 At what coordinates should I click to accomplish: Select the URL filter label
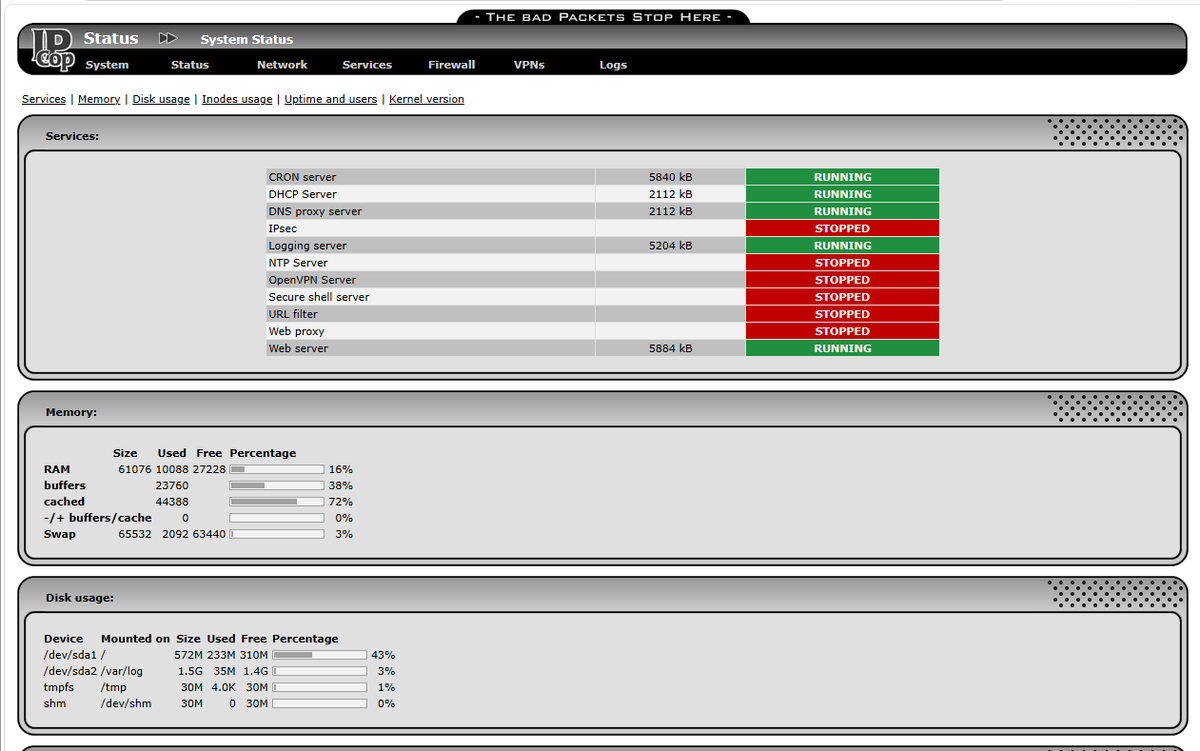point(293,314)
